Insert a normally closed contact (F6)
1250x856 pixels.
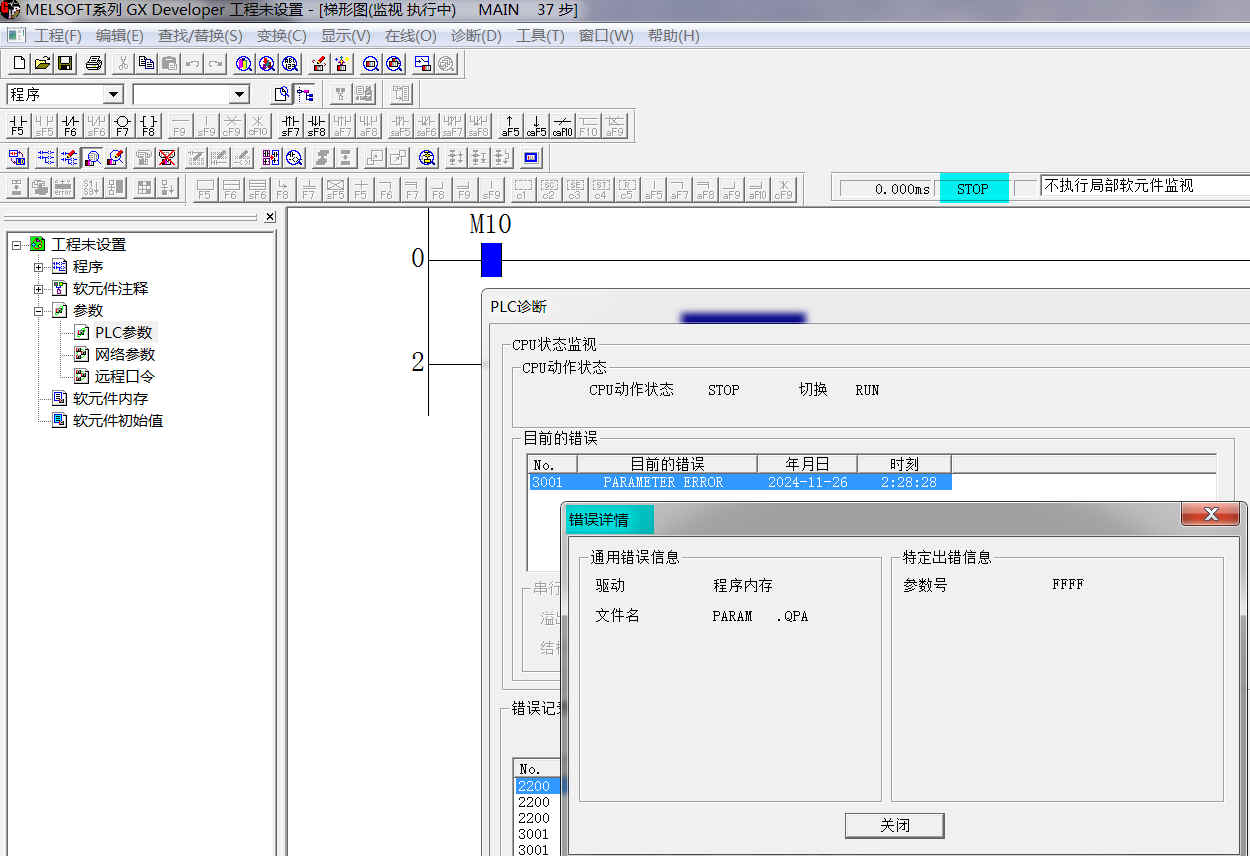70,126
